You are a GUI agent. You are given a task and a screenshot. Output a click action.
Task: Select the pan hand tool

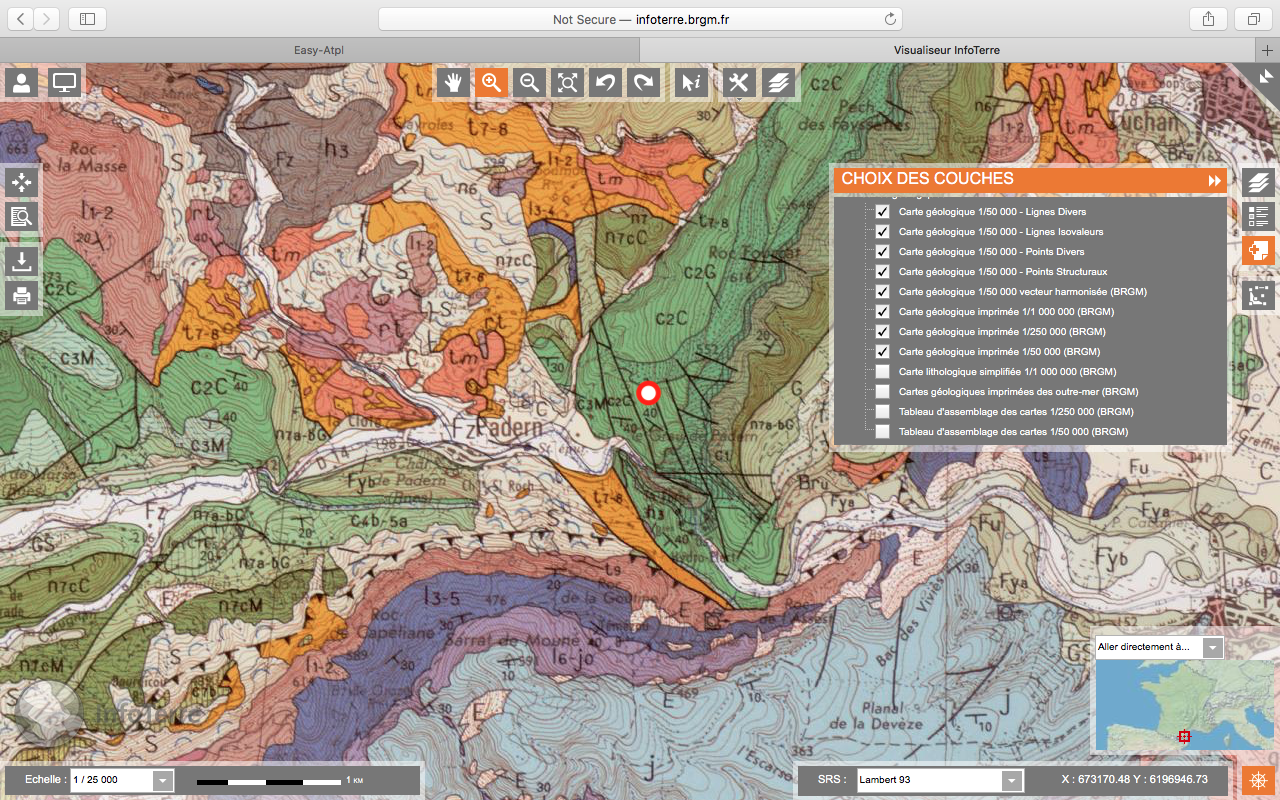click(453, 83)
